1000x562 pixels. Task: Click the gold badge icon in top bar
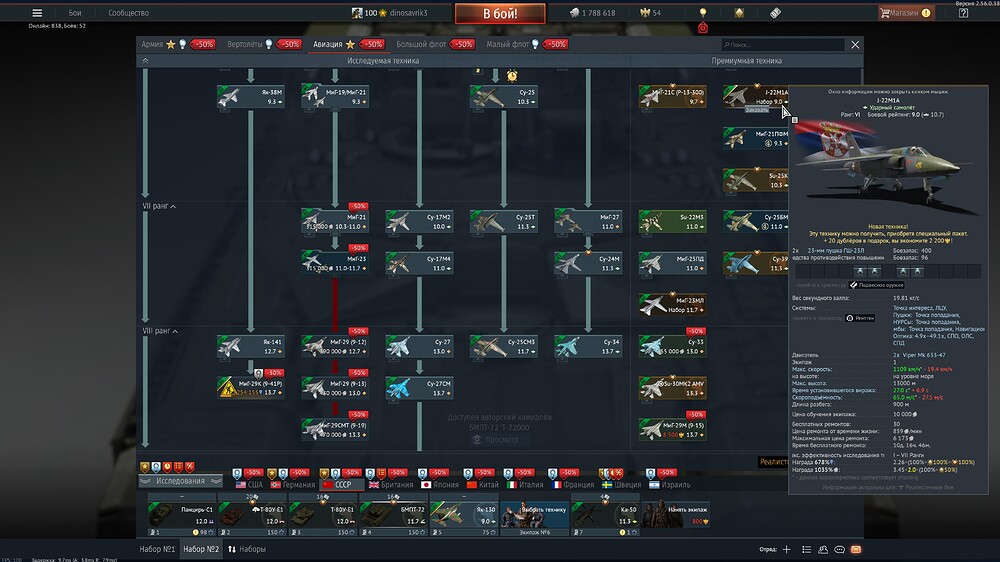(x=739, y=13)
